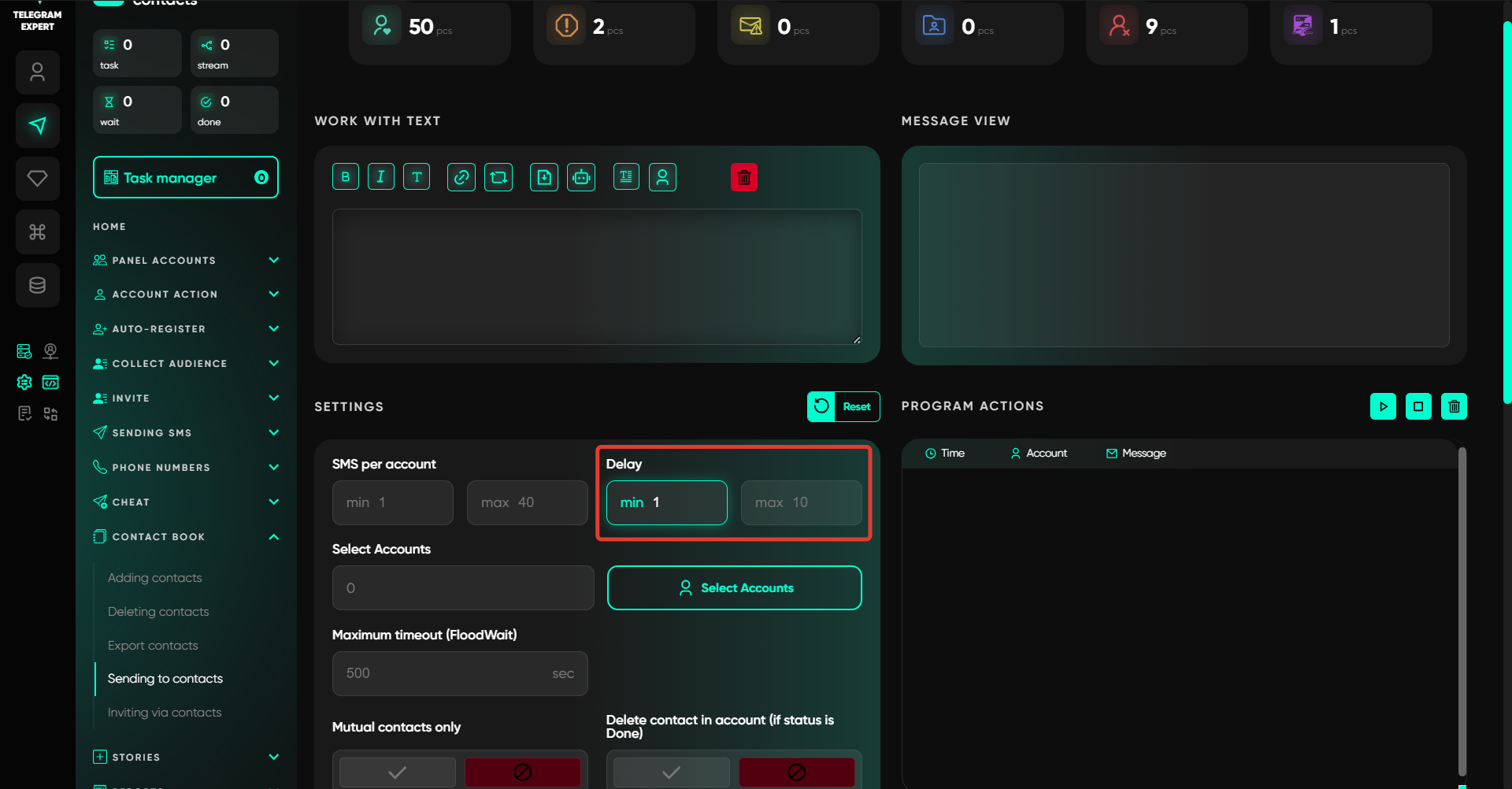Open the diamond section in left sidebar
The width and height of the screenshot is (1512, 789).
pyautogui.click(x=37, y=179)
